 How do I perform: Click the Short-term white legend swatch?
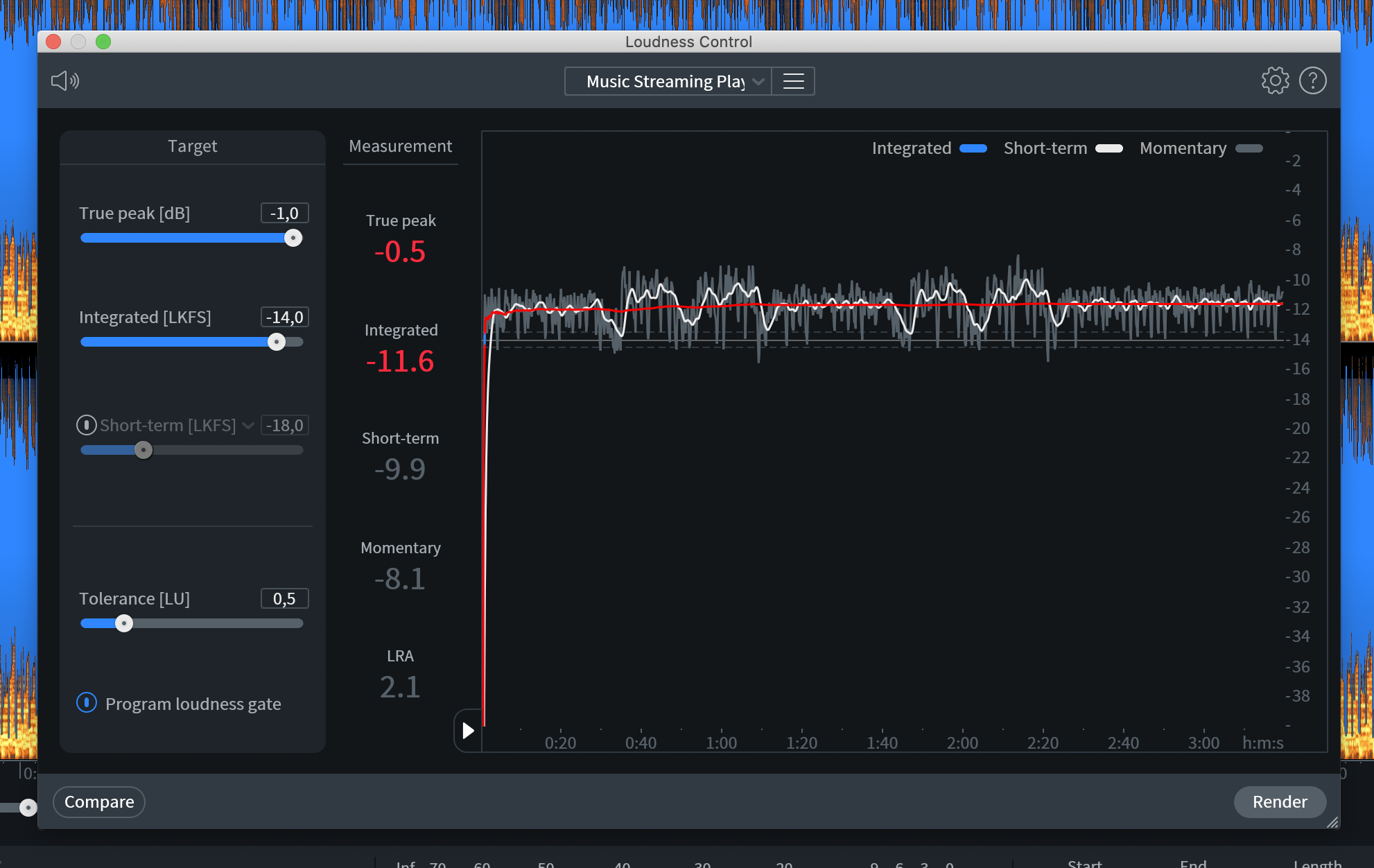pos(1108,148)
